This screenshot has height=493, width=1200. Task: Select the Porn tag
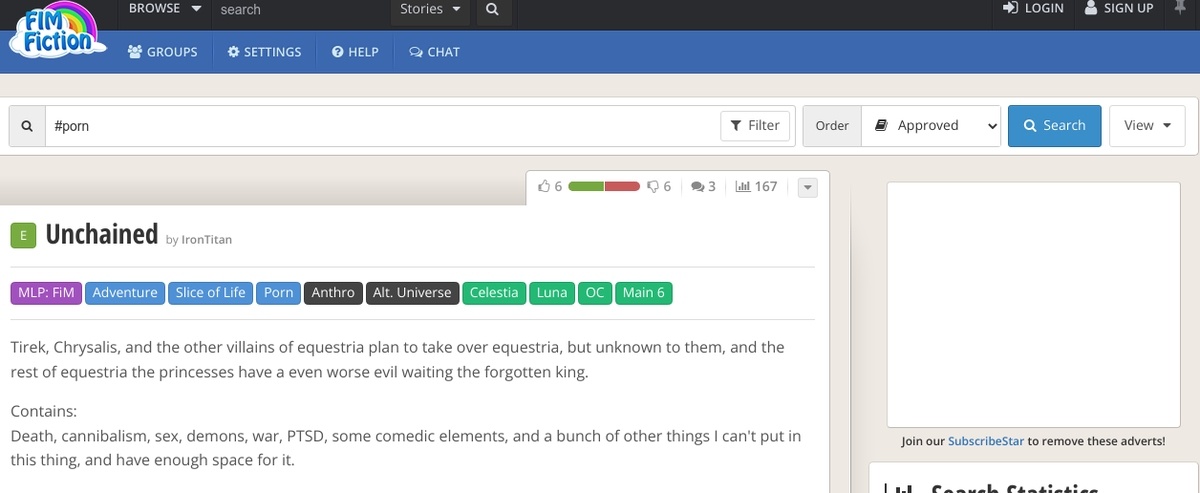(279, 293)
